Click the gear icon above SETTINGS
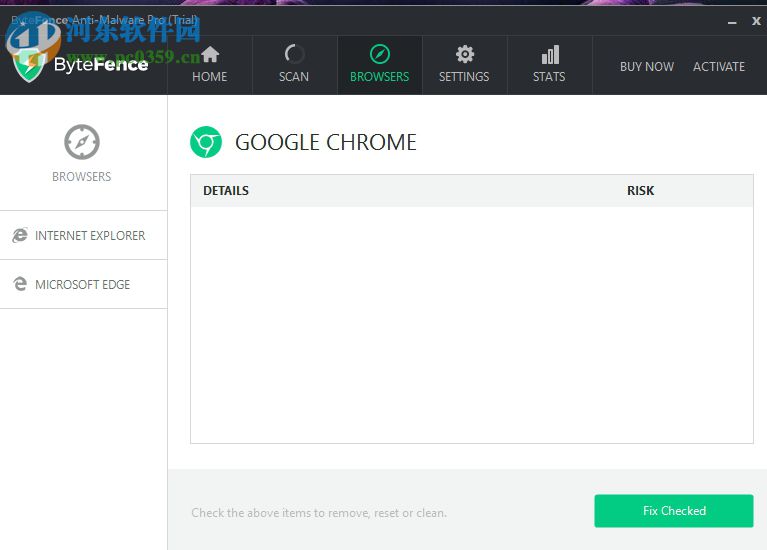 coord(465,54)
